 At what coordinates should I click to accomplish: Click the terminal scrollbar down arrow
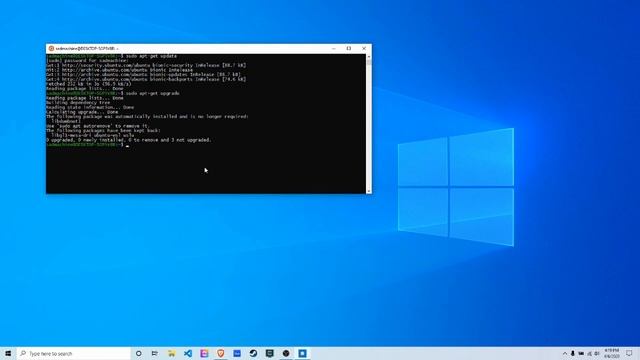(369, 191)
